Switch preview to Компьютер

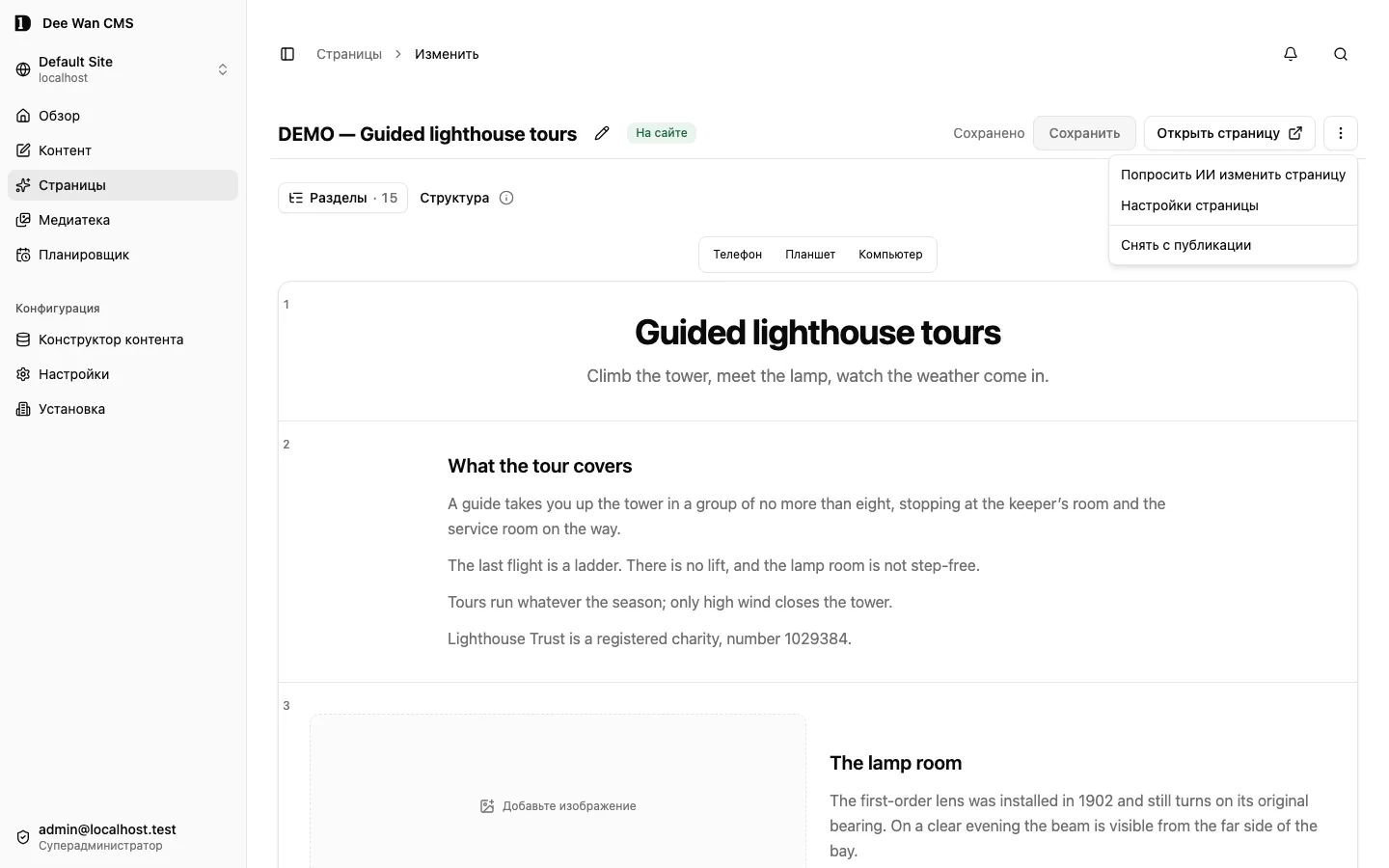click(x=890, y=255)
